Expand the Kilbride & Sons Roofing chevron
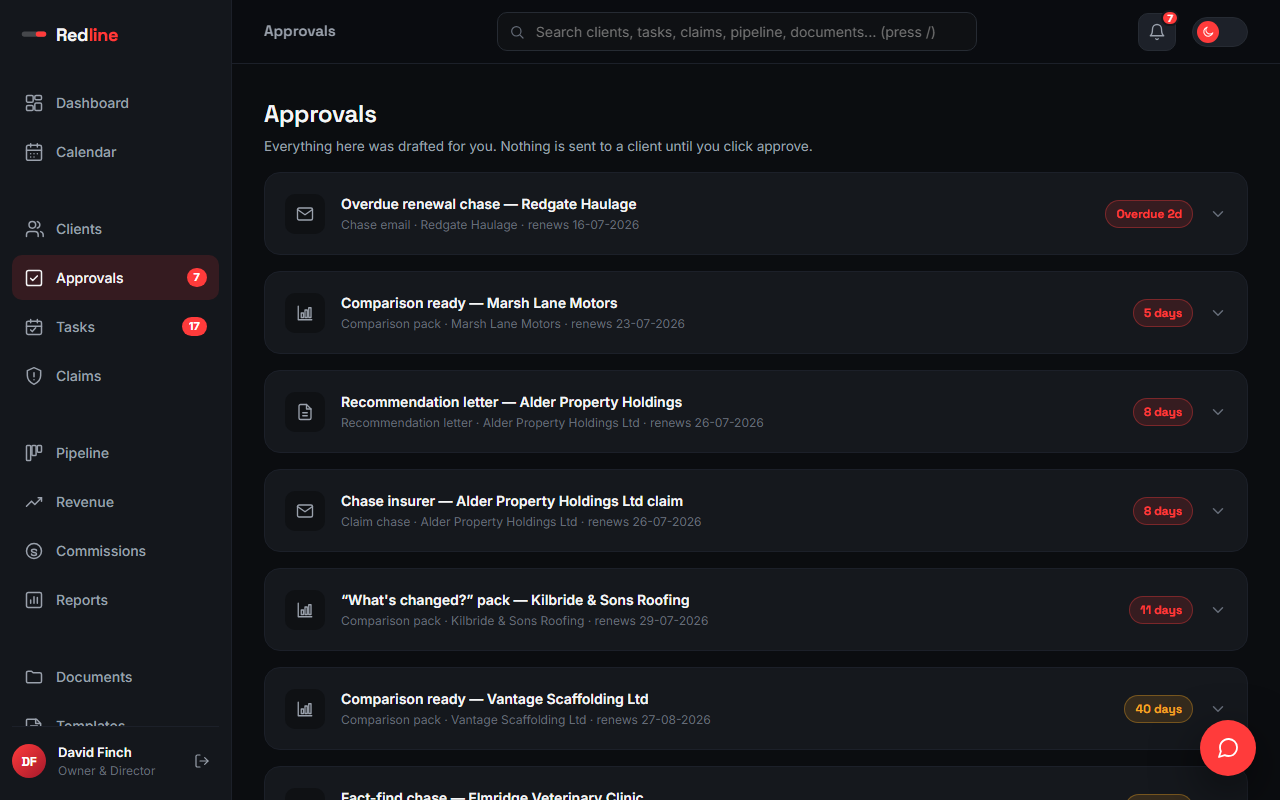Image resolution: width=1280 pixels, height=800 pixels. click(1218, 610)
